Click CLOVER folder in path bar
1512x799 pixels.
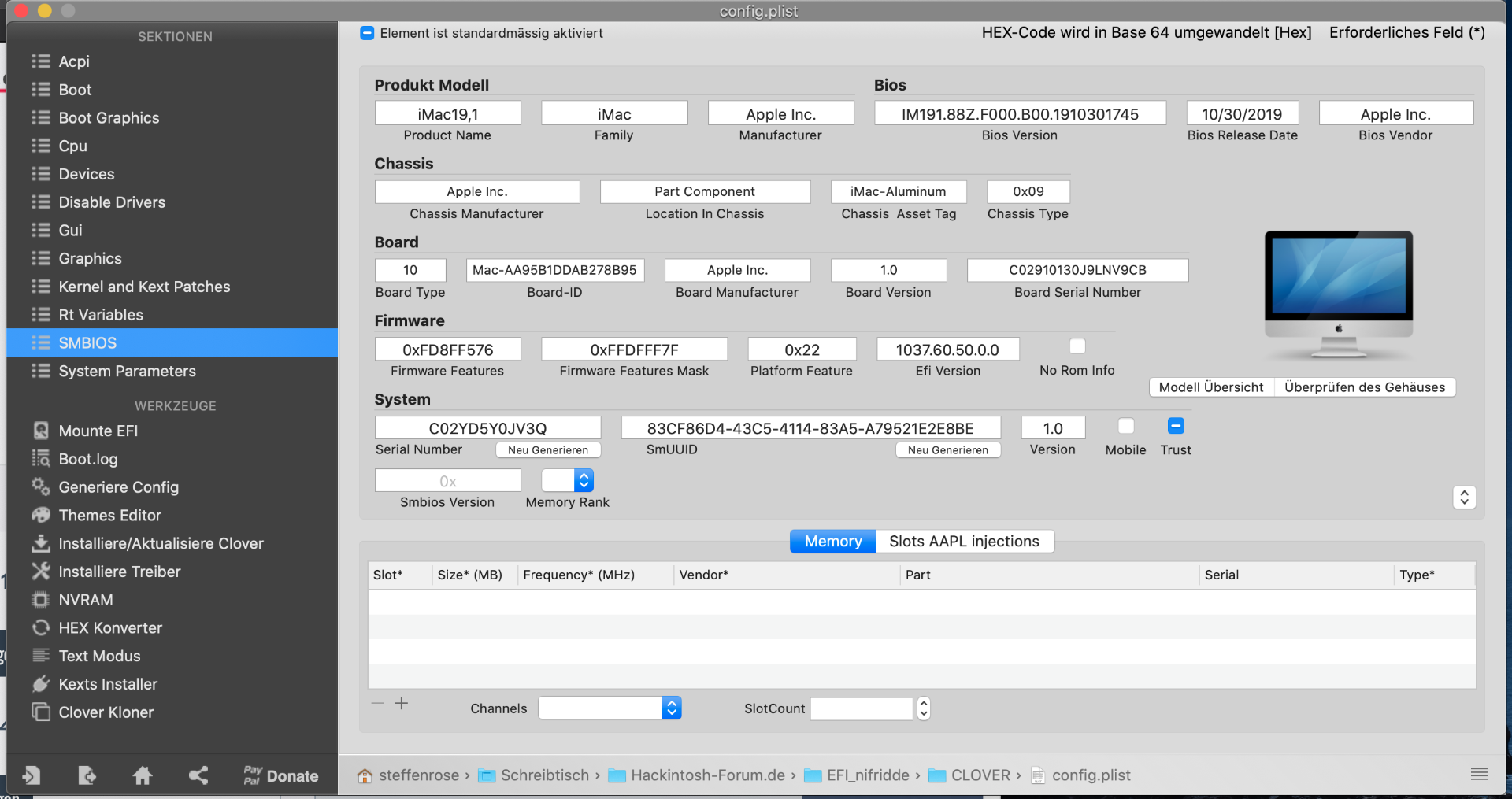969,775
